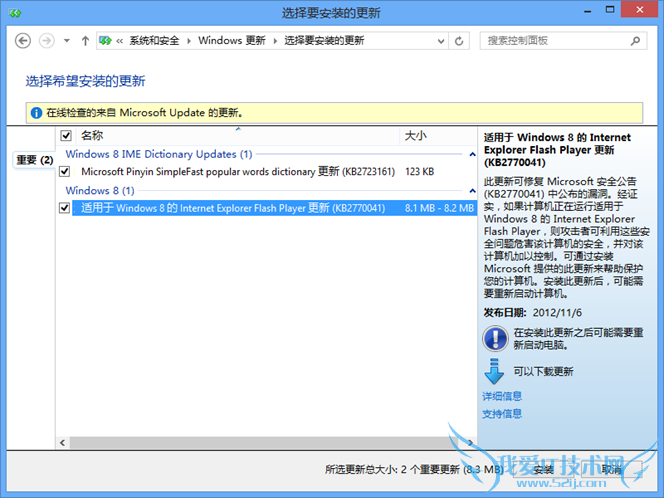This screenshot has width=664, height=498.
Task: Click the 选择希望安装的更新 heading
Action: 86,81
